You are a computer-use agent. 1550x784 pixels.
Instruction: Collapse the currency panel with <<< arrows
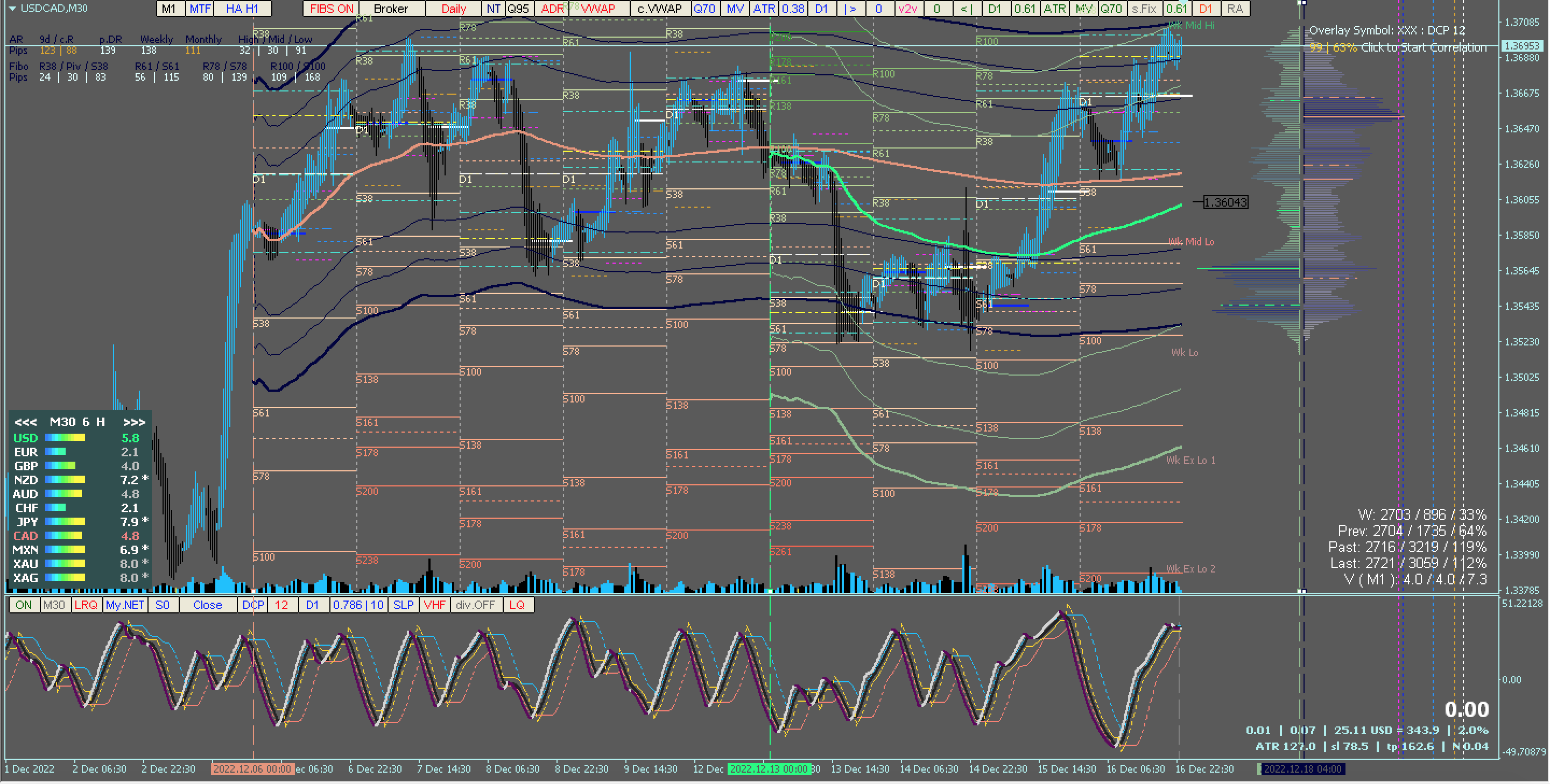click(x=25, y=422)
